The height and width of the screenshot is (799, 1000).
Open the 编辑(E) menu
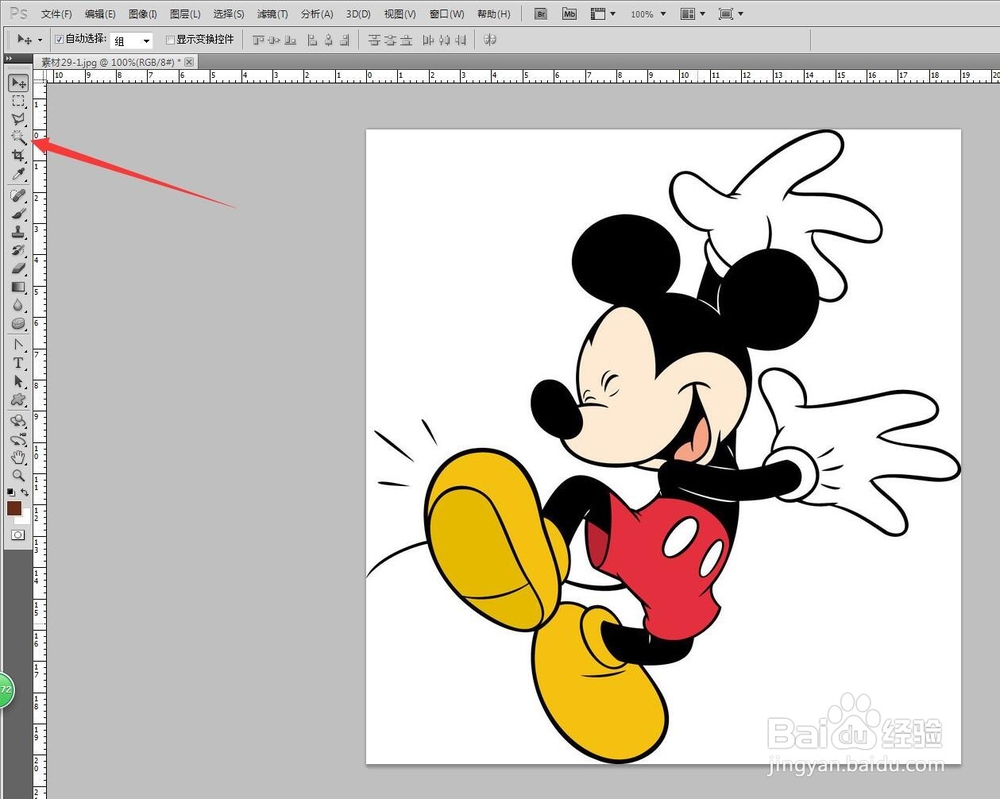tap(100, 13)
